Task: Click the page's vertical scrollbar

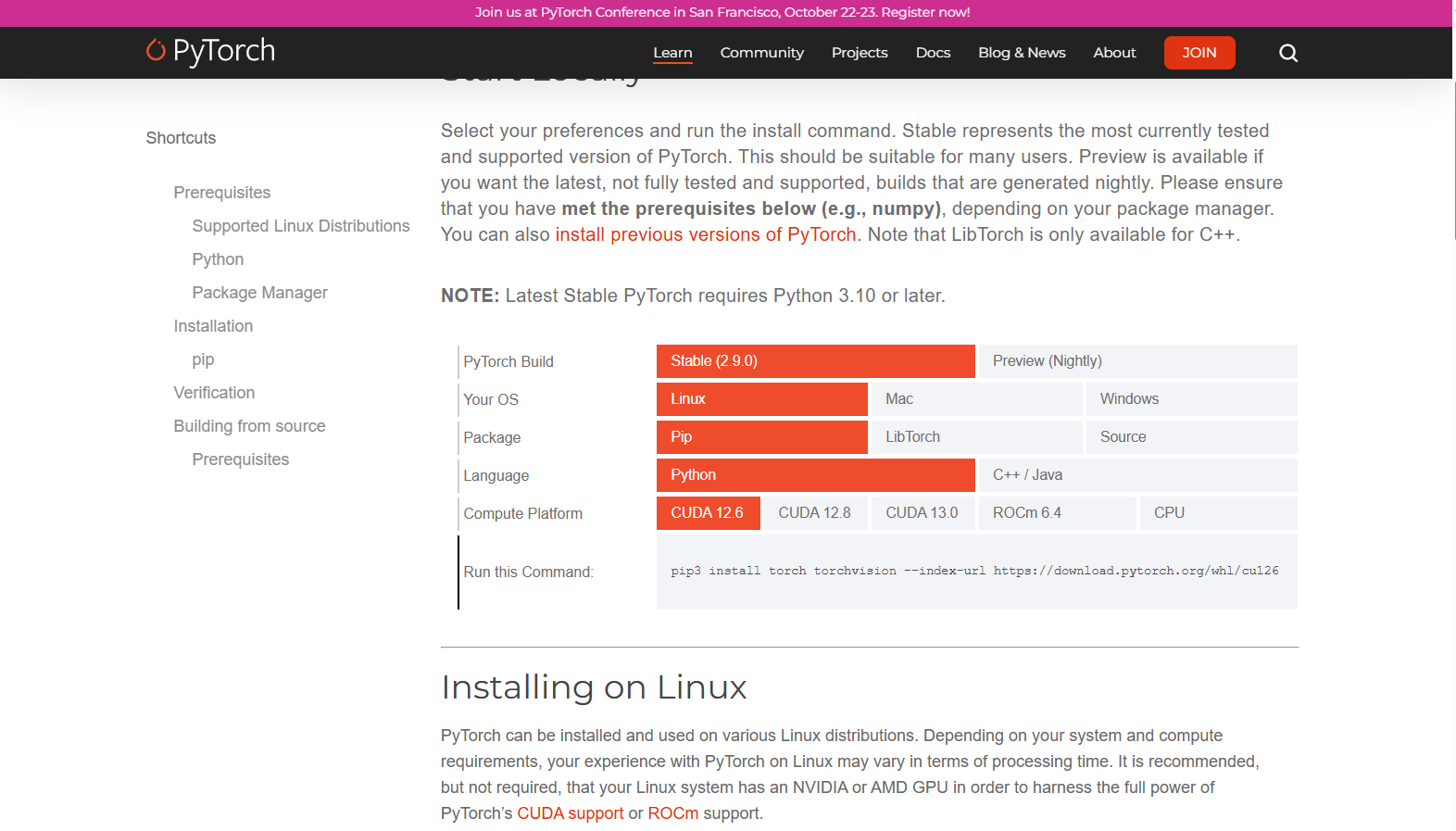Action: point(1454,162)
